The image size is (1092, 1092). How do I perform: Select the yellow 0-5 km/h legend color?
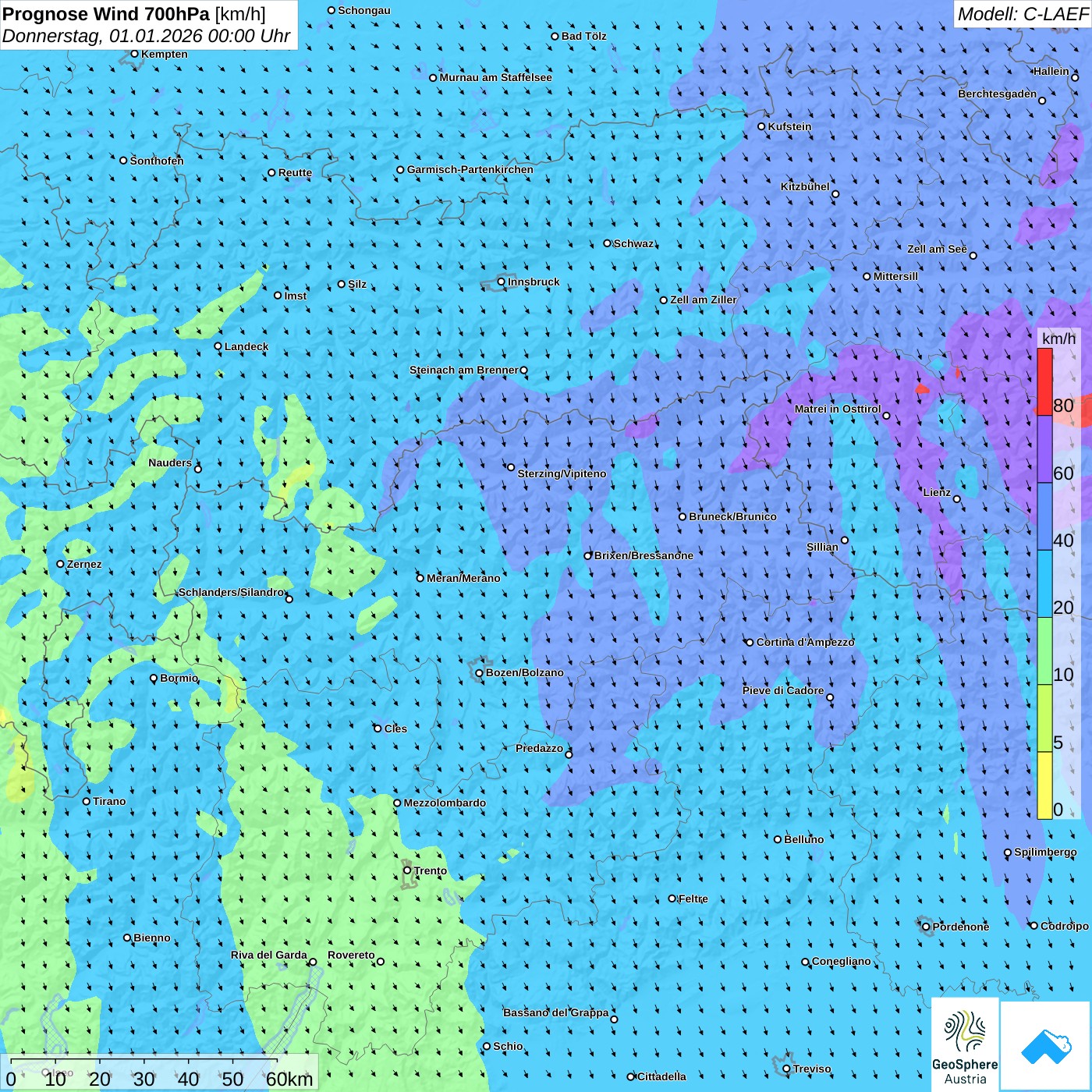click(x=1044, y=785)
